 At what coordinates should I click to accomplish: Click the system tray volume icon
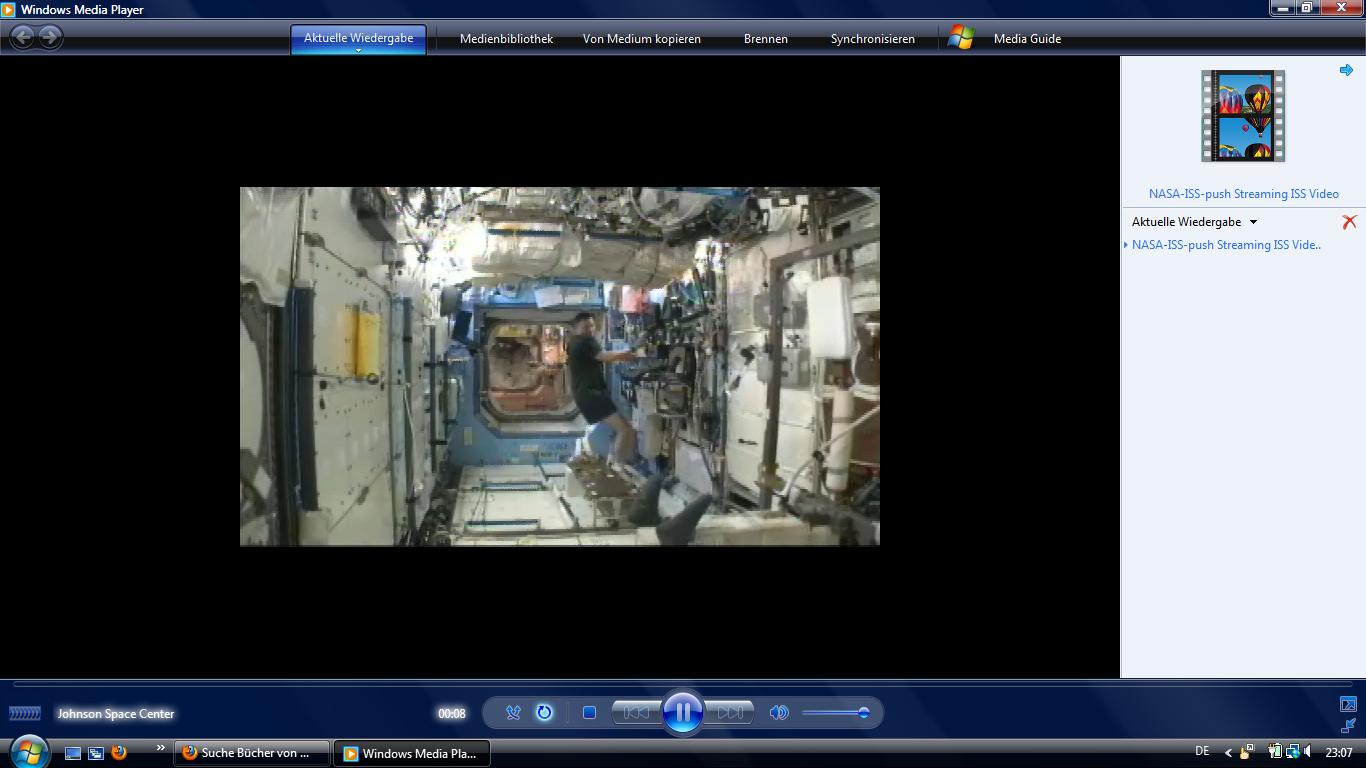(1309, 752)
